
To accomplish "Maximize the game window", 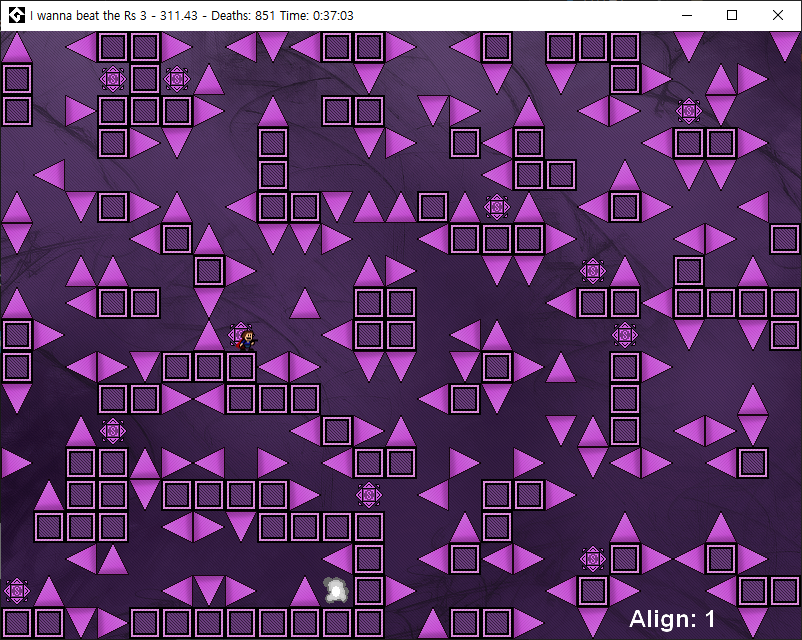I will 732,15.
